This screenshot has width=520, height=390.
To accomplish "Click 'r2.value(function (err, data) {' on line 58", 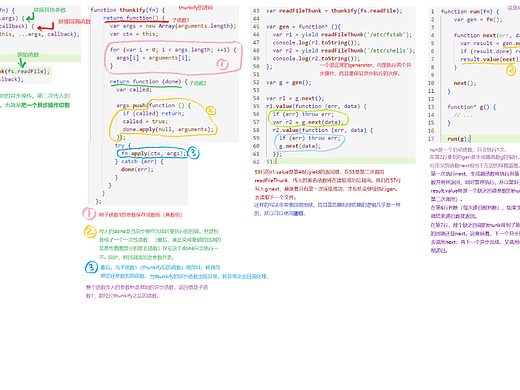I will tap(323, 130).
